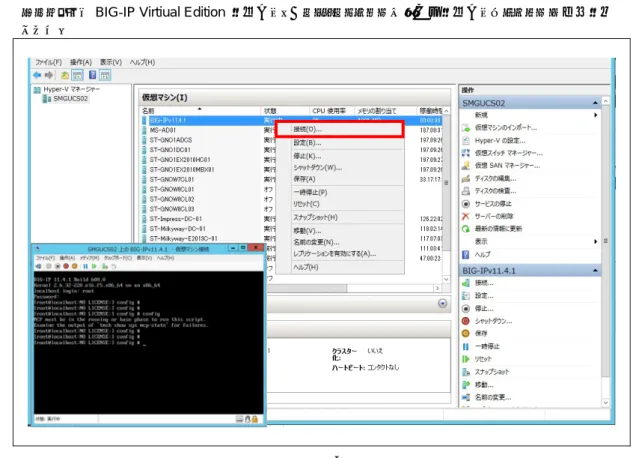Click Actions pane scroll up arrow
The image size is (633, 458).
(x=606, y=100)
